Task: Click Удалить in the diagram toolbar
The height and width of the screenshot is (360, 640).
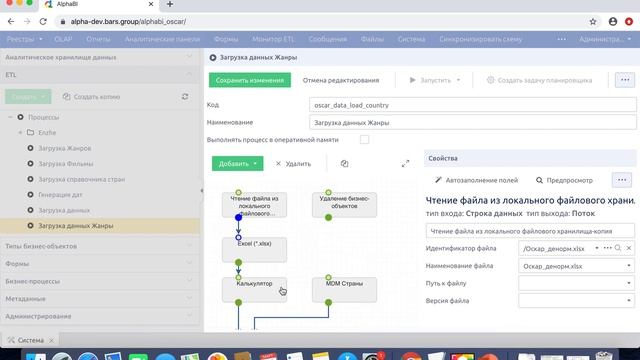Action: point(293,164)
